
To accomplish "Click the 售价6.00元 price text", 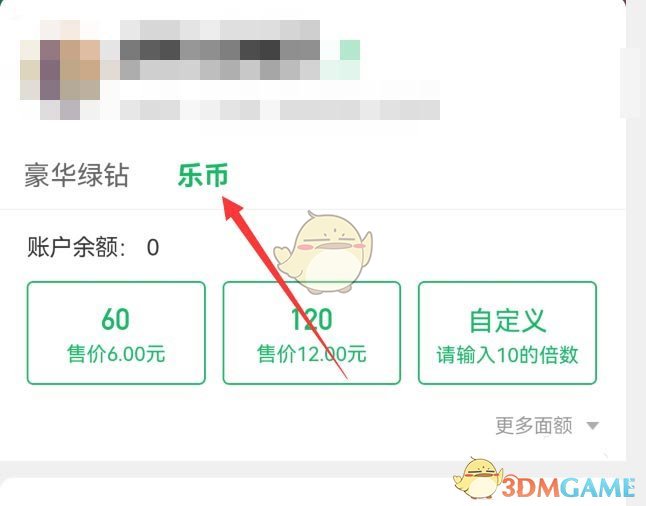I will pyautogui.click(x=116, y=354).
